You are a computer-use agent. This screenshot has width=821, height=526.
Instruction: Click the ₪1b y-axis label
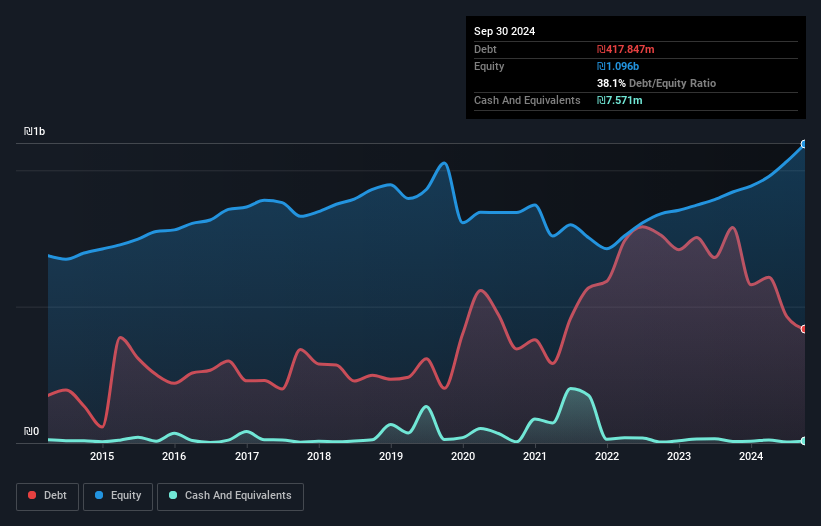coord(35,132)
